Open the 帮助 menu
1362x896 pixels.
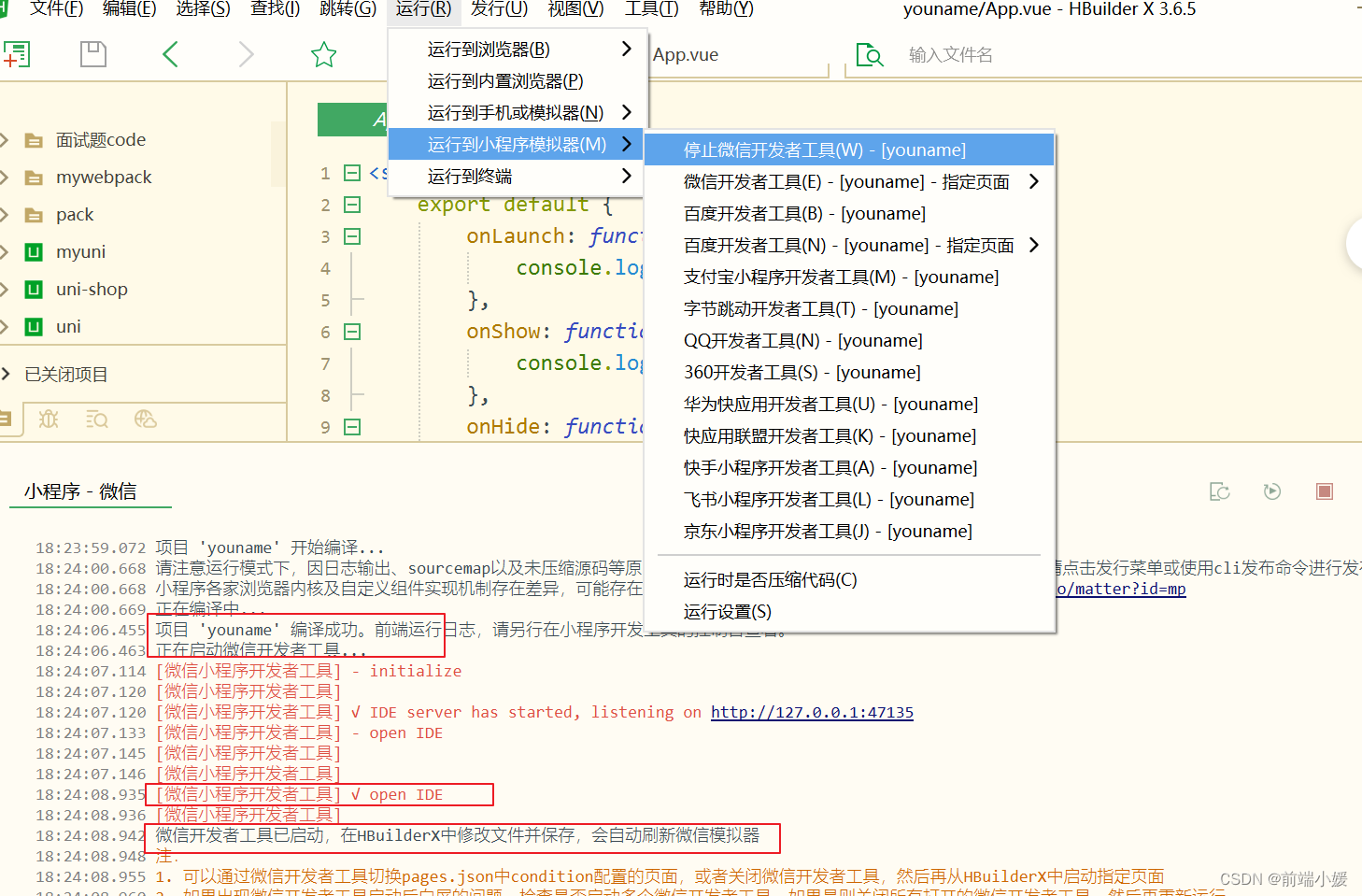[x=726, y=9]
